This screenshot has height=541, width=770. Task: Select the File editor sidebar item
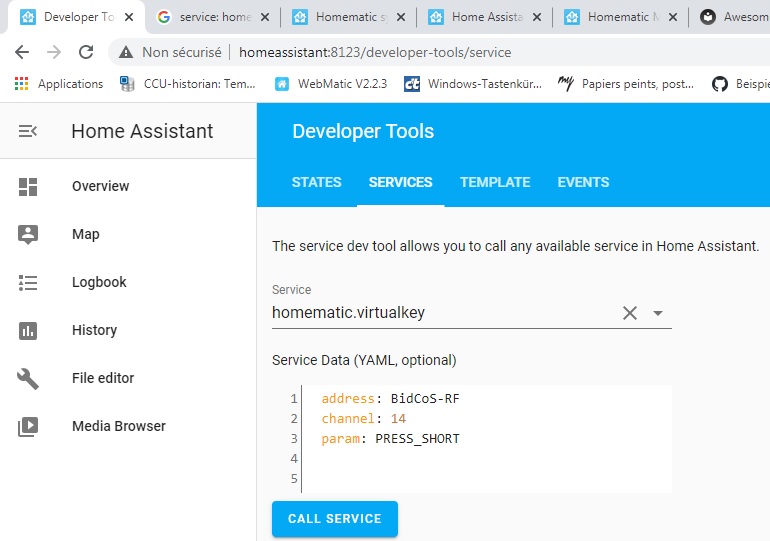(x=128, y=379)
